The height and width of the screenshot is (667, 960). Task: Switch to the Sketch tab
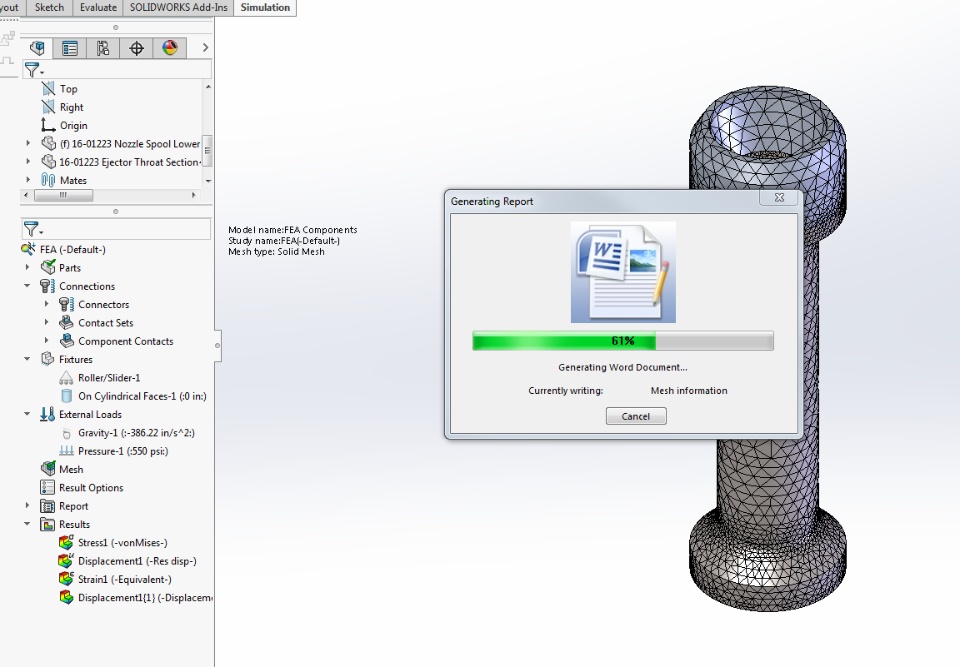[49, 7]
